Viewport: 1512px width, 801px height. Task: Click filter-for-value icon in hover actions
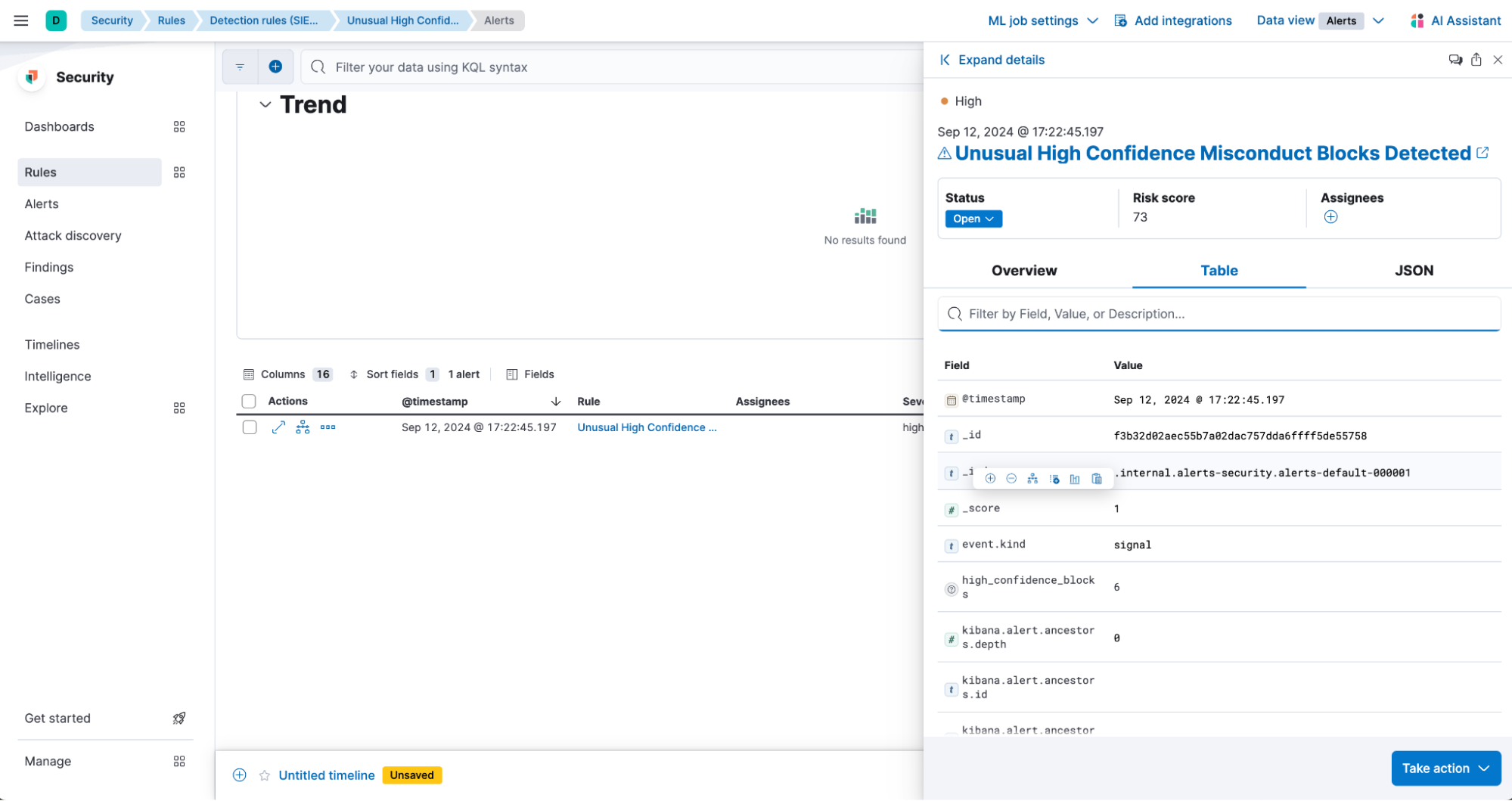[x=990, y=479]
